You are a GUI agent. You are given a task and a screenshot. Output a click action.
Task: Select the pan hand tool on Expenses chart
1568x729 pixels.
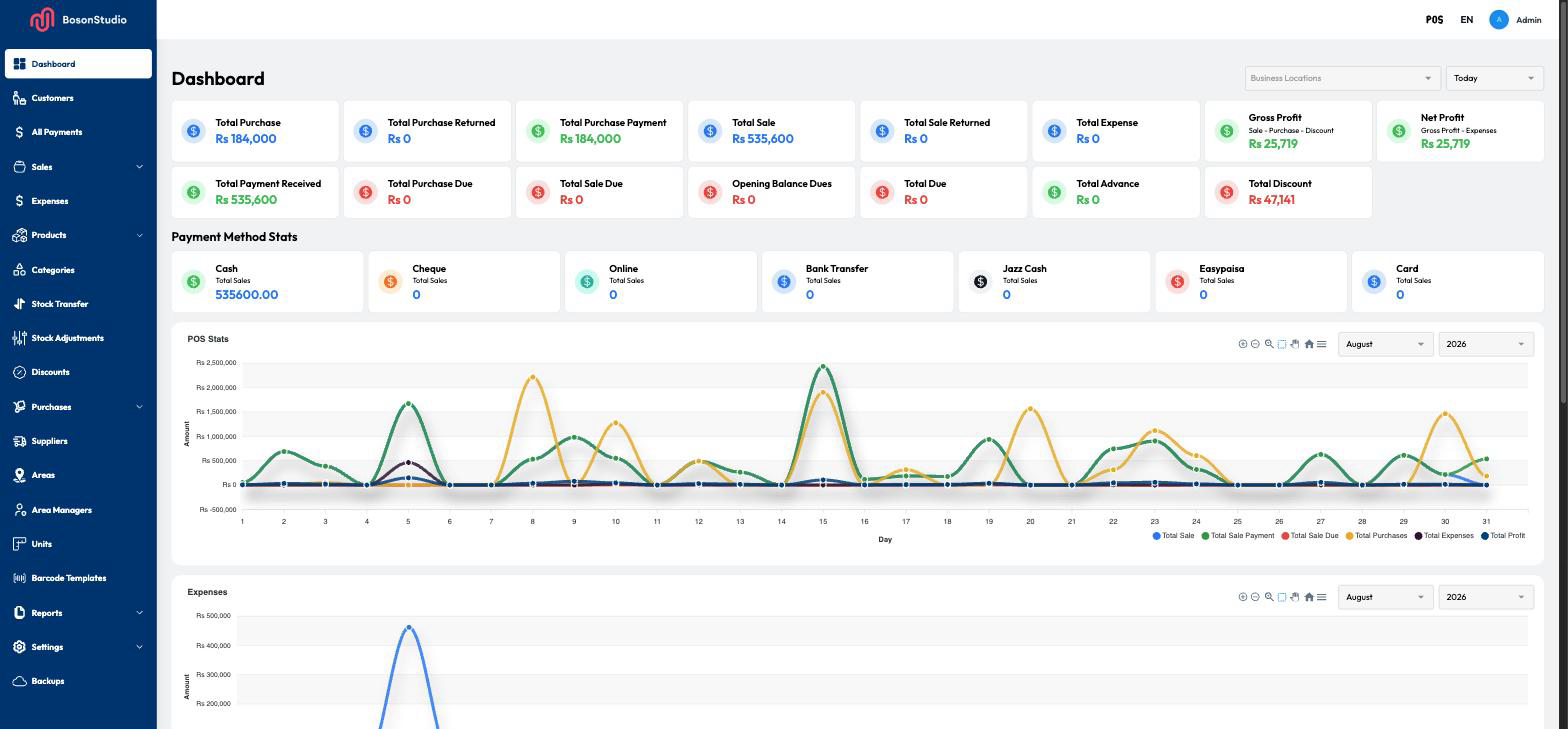pyautogui.click(x=1295, y=597)
